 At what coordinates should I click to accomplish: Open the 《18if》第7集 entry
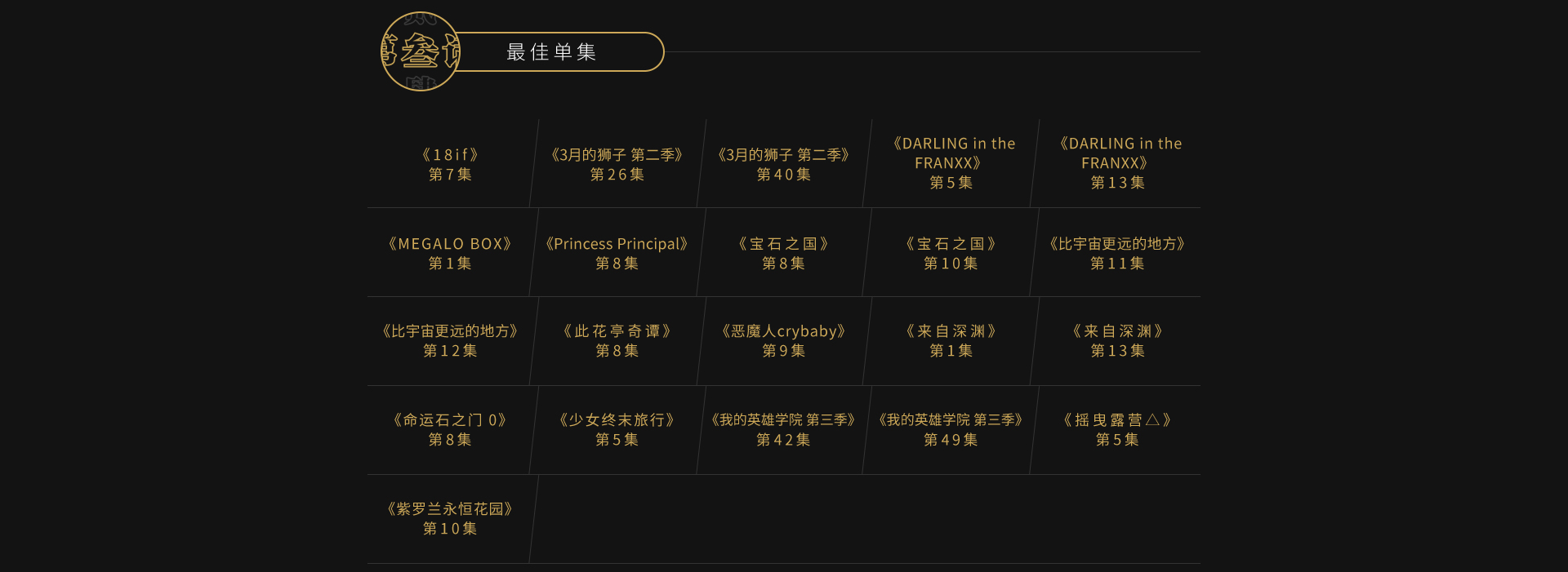450,164
